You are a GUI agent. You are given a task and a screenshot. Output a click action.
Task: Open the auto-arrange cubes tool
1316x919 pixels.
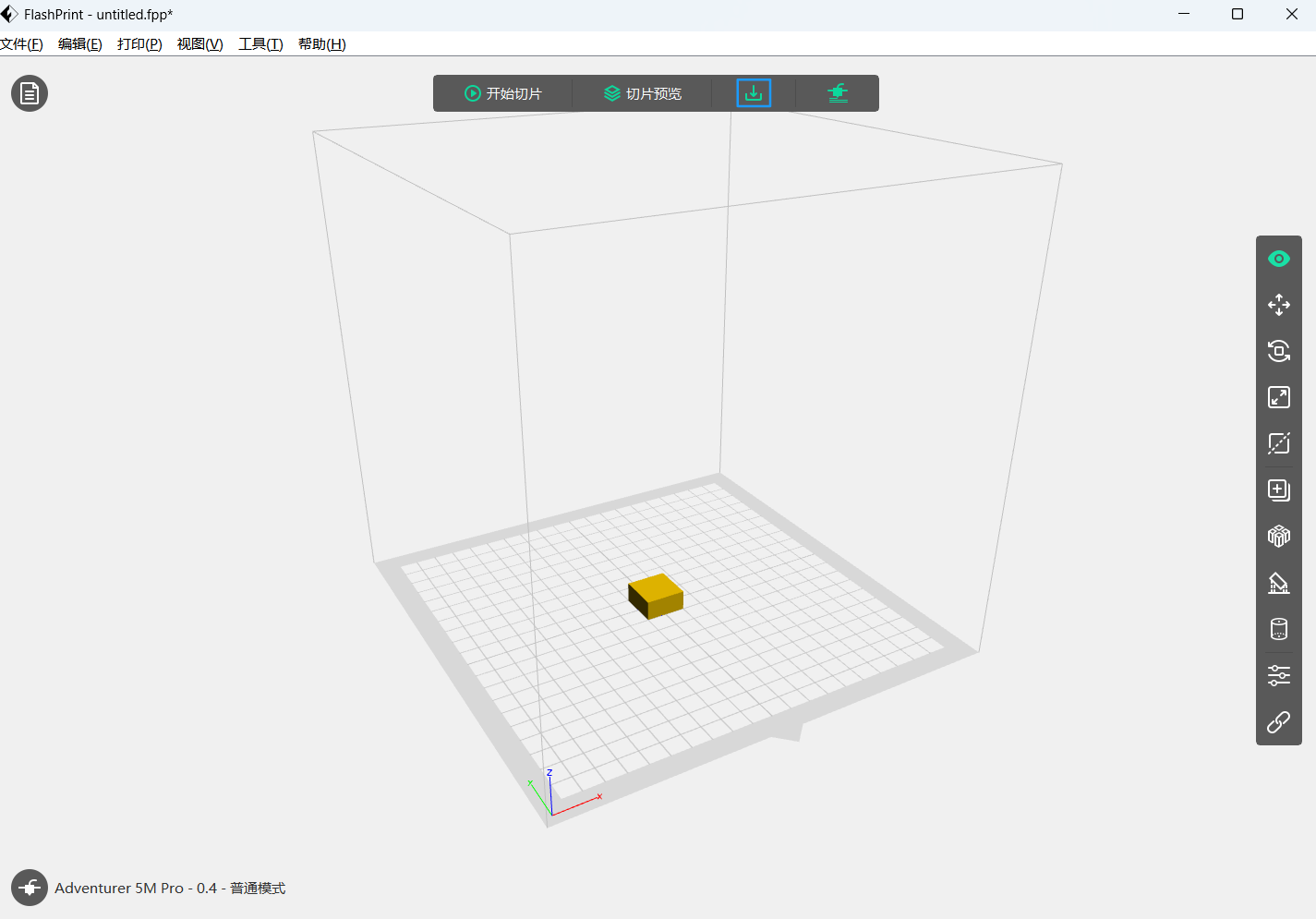(x=1278, y=536)
